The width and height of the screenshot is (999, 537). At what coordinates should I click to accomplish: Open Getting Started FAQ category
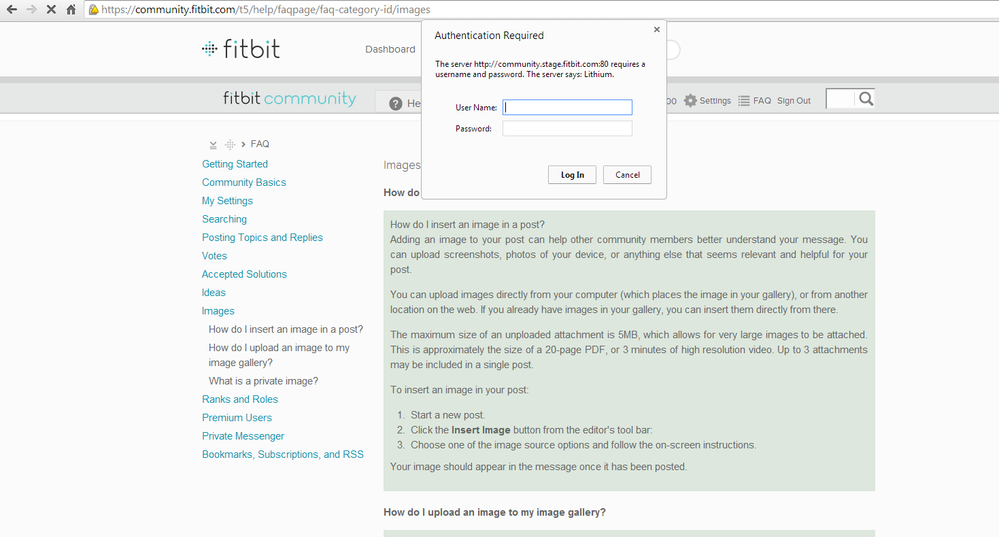coord(235,164)
